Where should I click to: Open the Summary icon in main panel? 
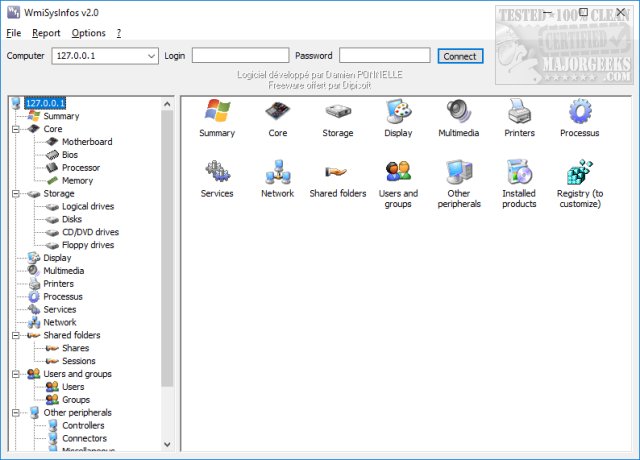click(217, 112)
